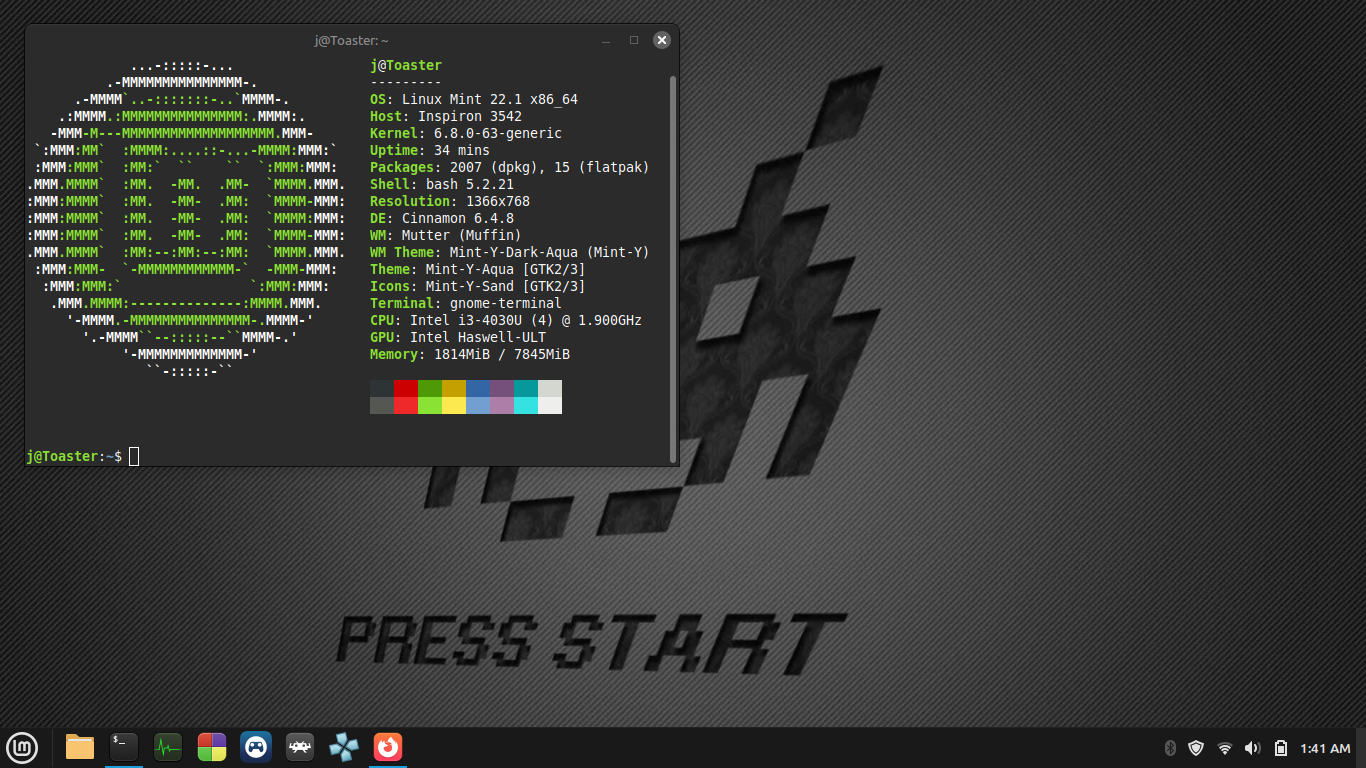Click the 'Icons: Mint-Y-Sand [GTK2/3]' line
The height and width of the screenshot is (768, 1366).
(x=478, y=286)
